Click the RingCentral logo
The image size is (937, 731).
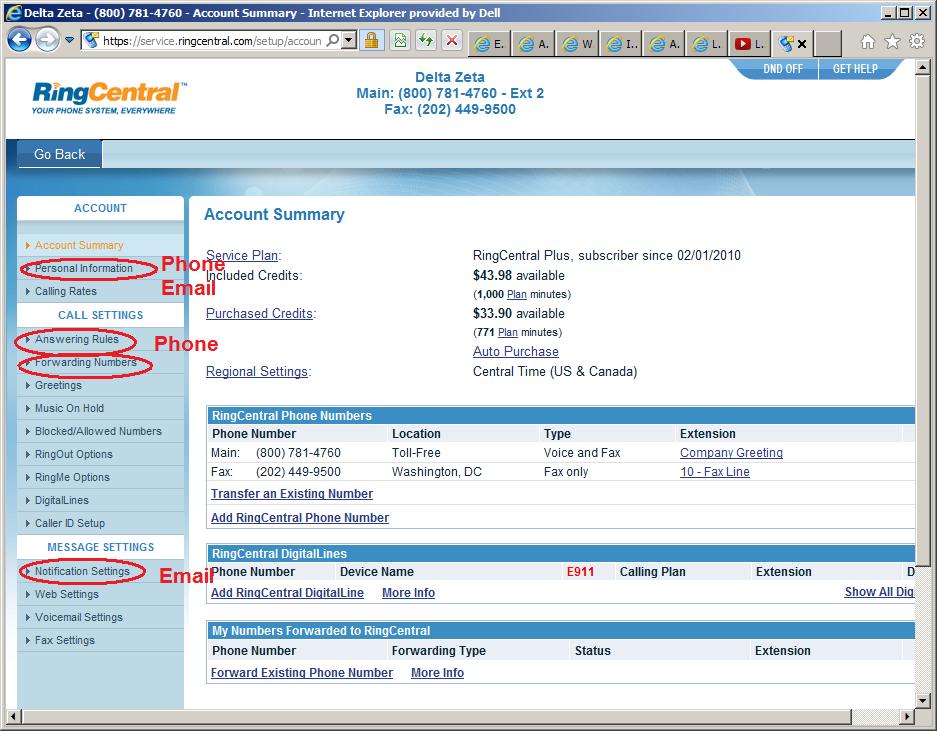pyautogui.click(x=108, y=97)
